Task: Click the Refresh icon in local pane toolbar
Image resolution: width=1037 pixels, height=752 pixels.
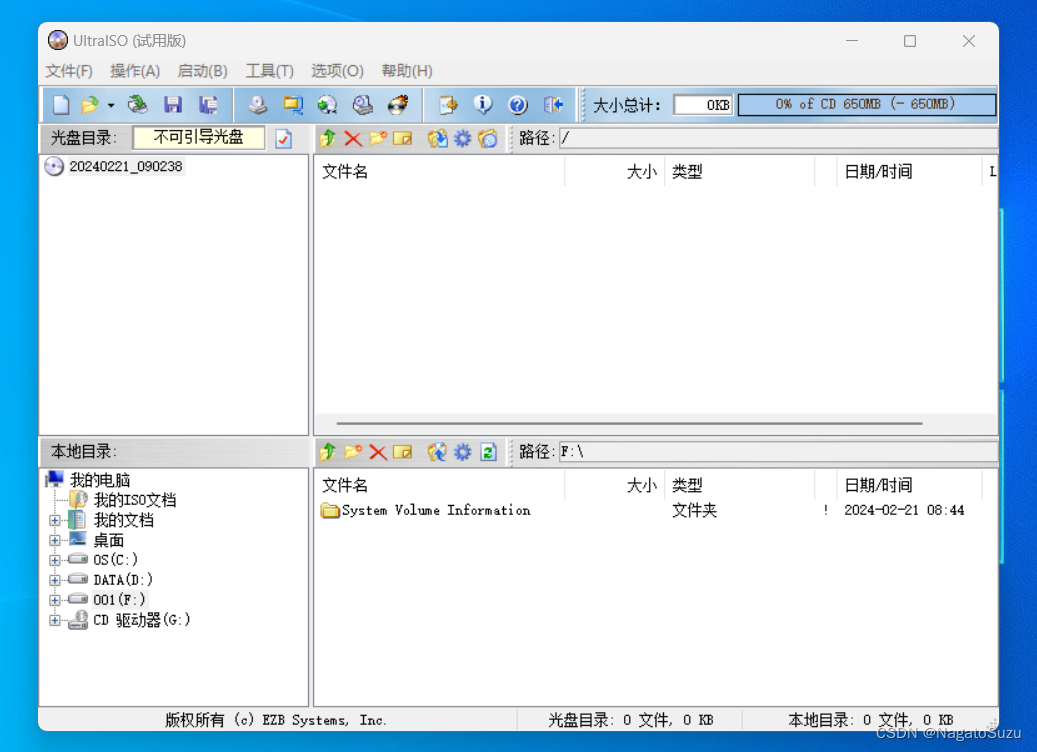Action: click(488, 452)
